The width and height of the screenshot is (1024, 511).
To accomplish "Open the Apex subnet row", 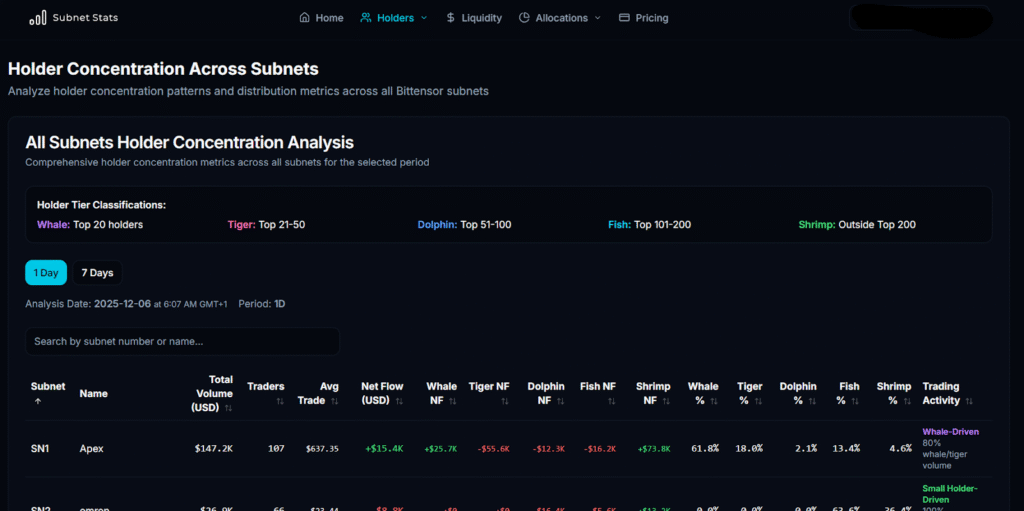I will (x=92, y=449).
